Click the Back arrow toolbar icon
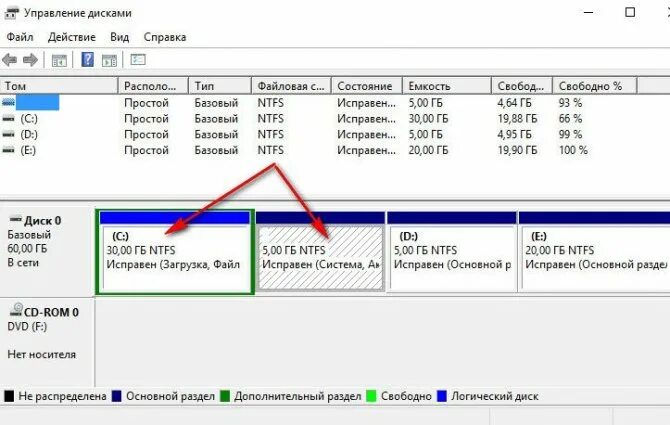 pos(9,60)
